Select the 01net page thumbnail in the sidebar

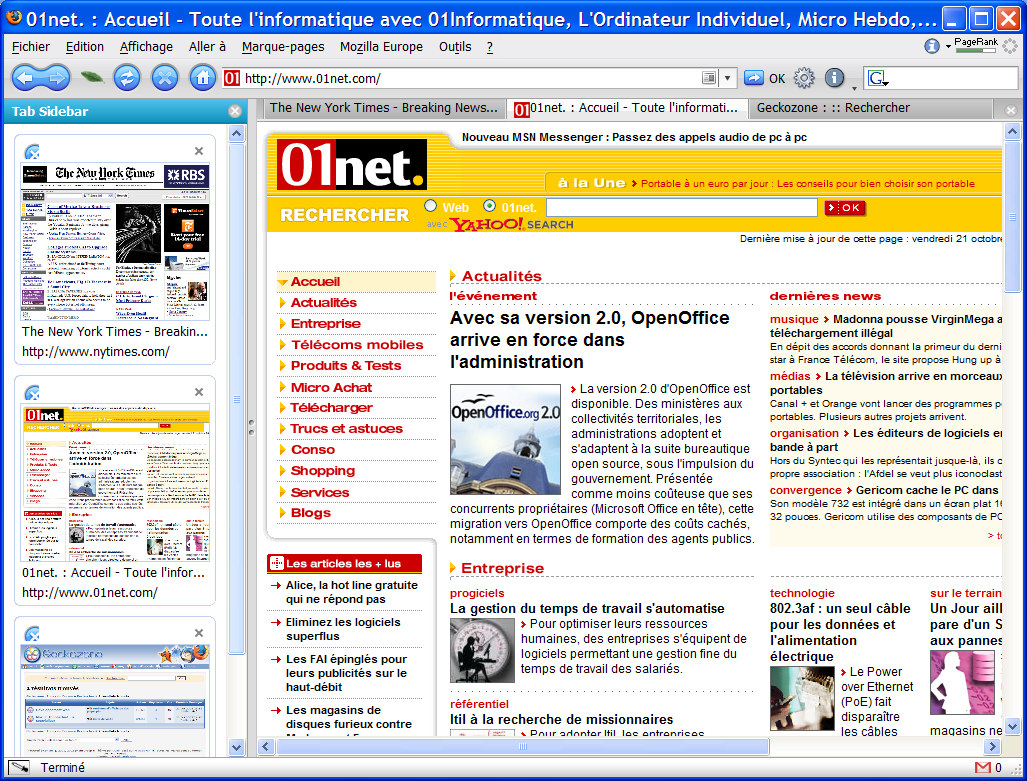pyautogui.click(x=115, y=483)
